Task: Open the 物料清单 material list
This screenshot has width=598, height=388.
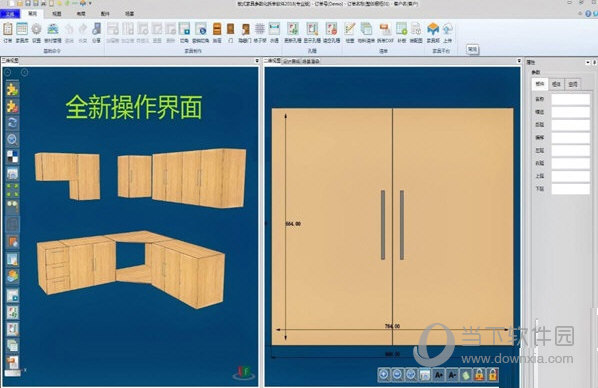Action: [366, 32]
